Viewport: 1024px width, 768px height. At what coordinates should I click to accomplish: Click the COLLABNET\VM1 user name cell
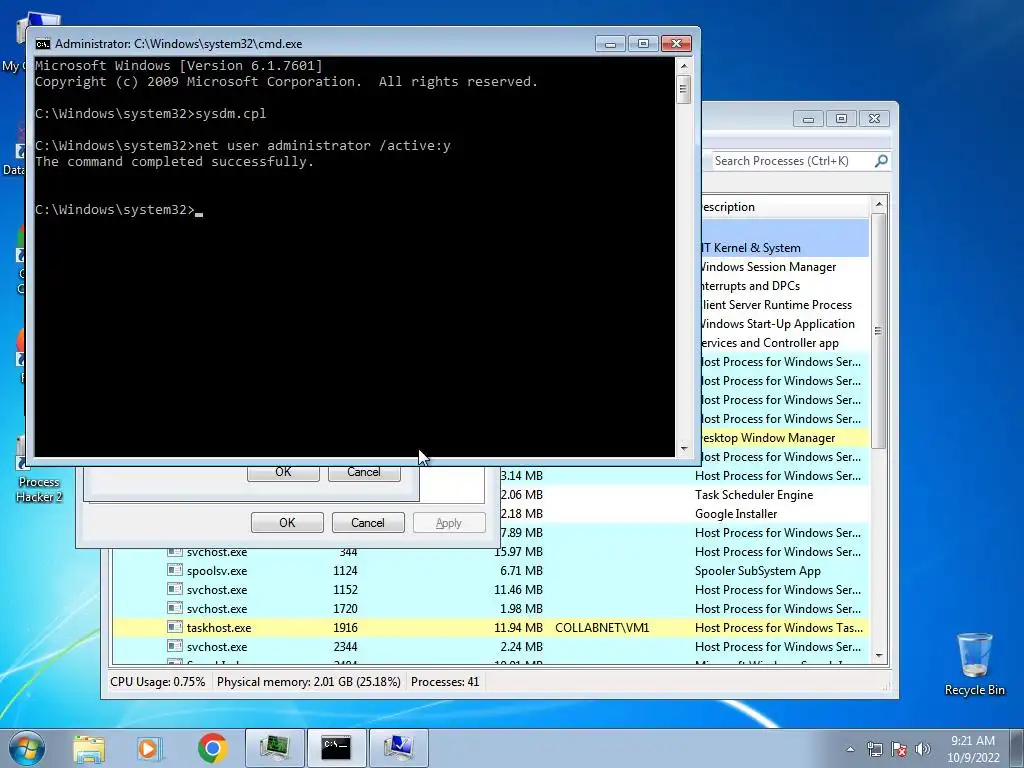(602, 628)
